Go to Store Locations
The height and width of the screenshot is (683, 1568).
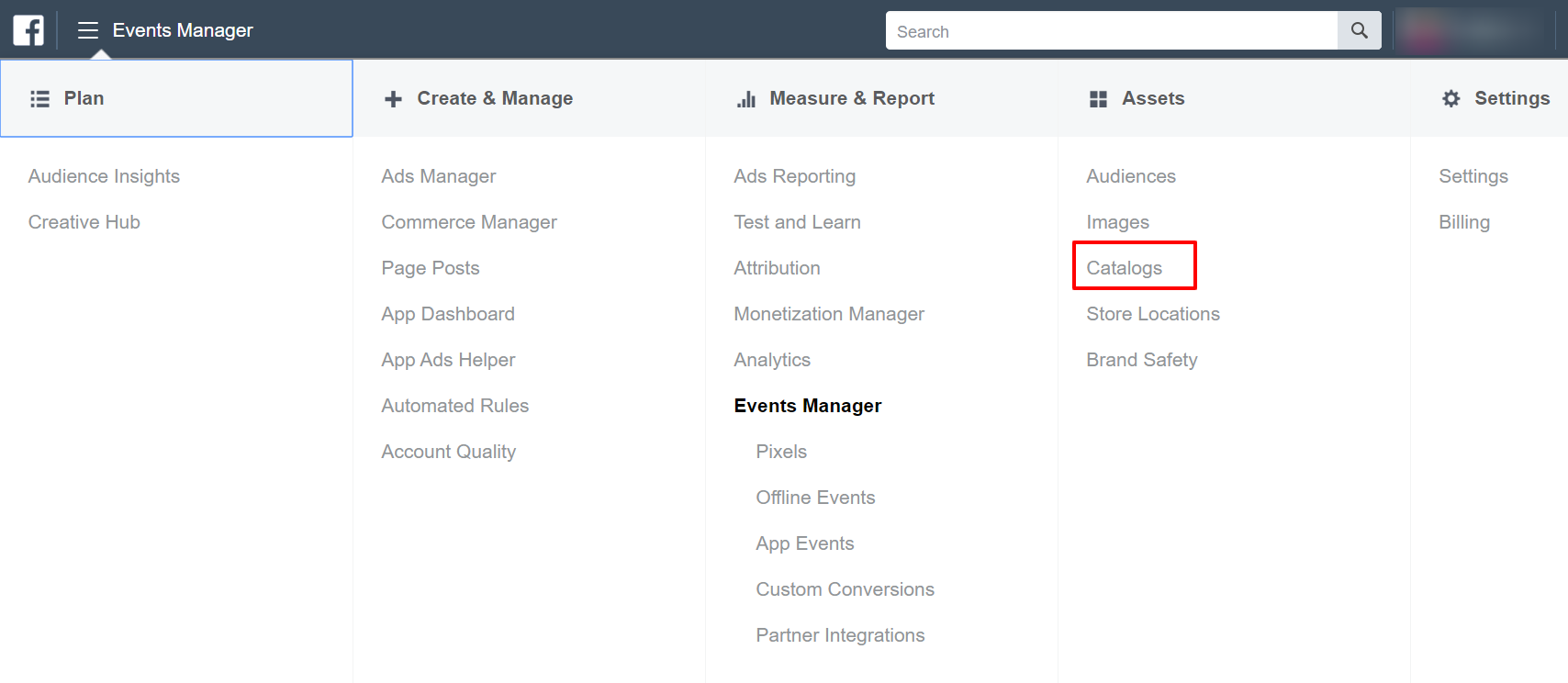click(x=1152, y=314)
